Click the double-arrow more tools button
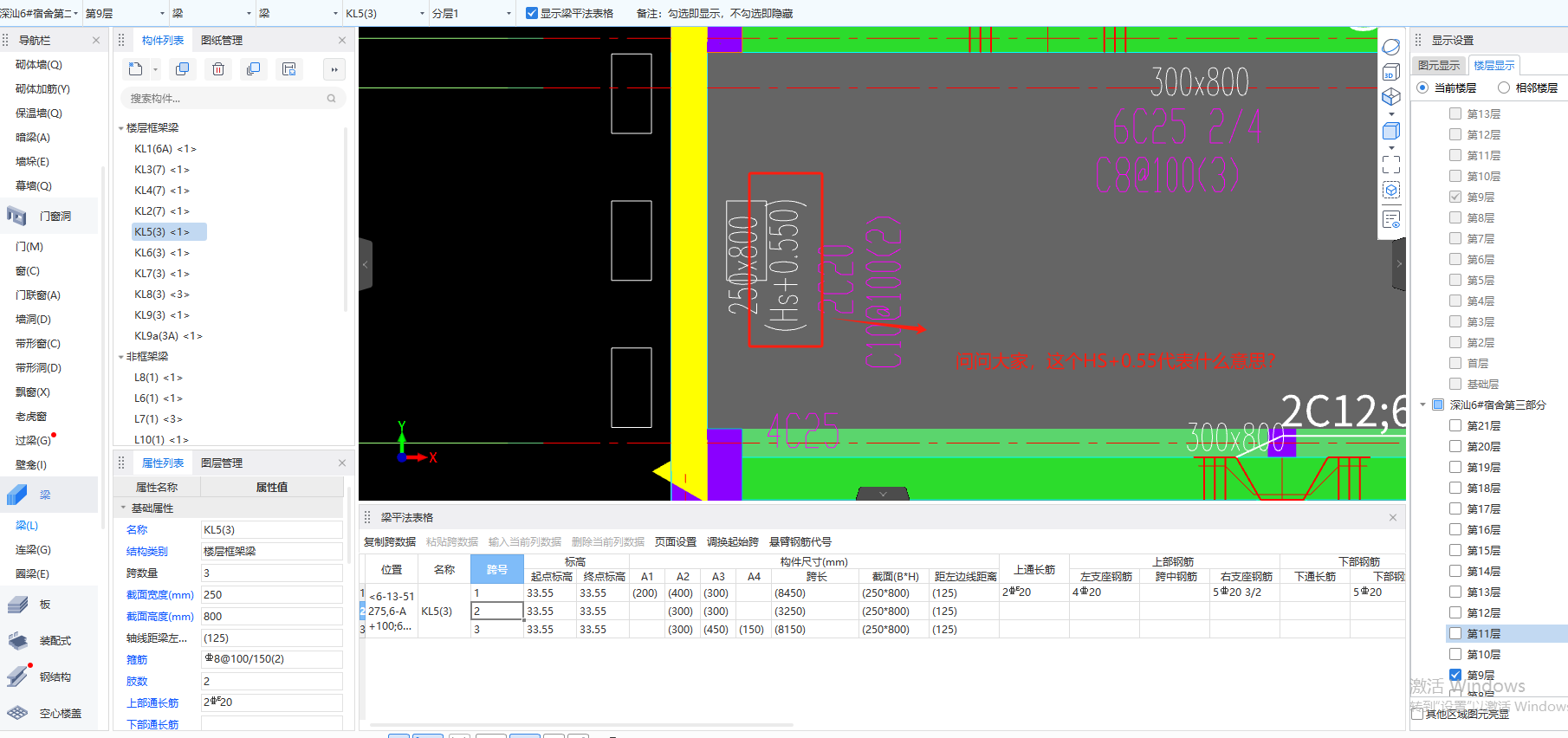The height and width of the screenshot is (738, 1568). pos(334,69)
